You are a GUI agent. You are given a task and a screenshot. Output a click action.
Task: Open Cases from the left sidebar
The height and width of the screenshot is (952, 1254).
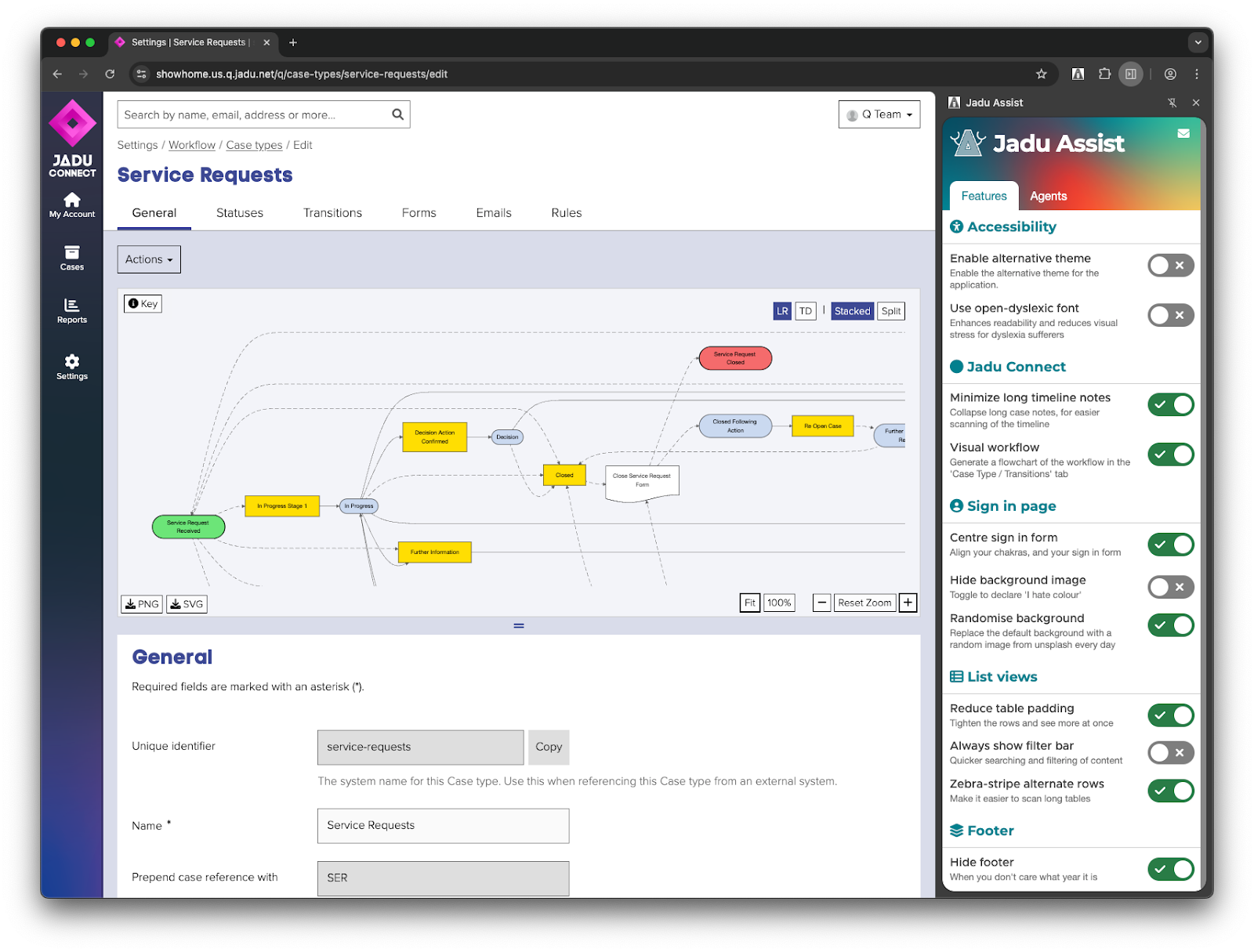[x=71, y=259]
